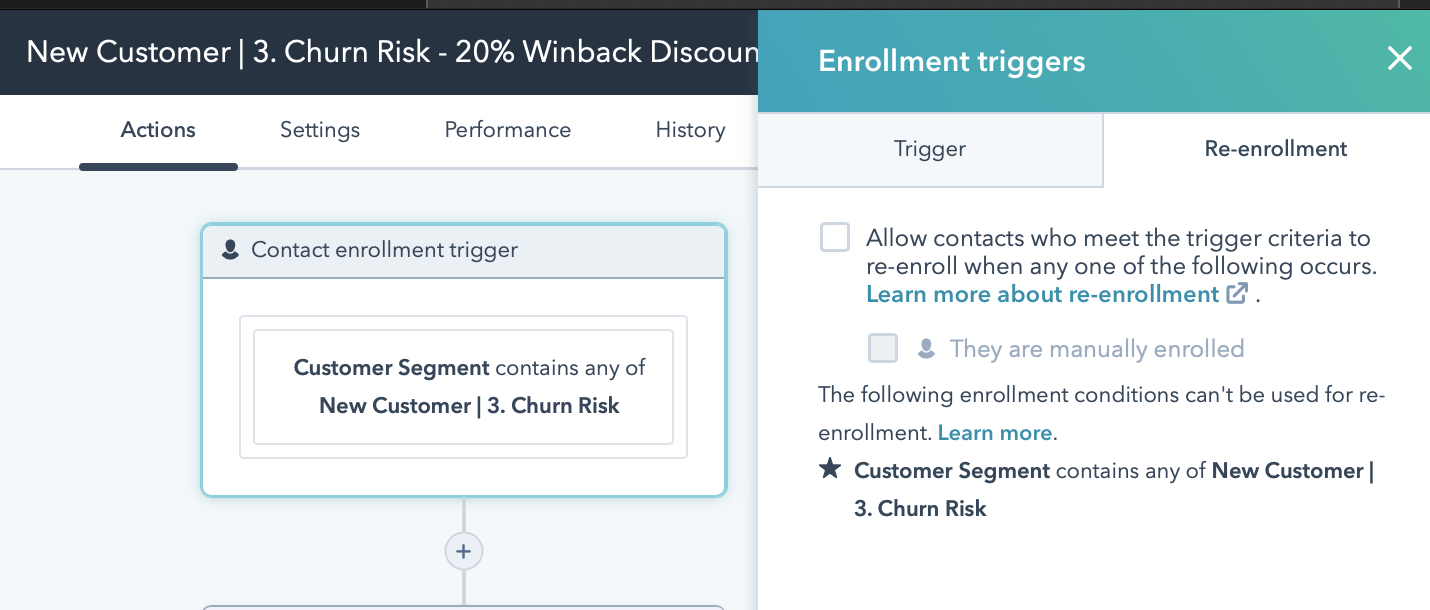The image size is (1430, 610).
Task: Open the Settings tab
Action: [320, 130]
